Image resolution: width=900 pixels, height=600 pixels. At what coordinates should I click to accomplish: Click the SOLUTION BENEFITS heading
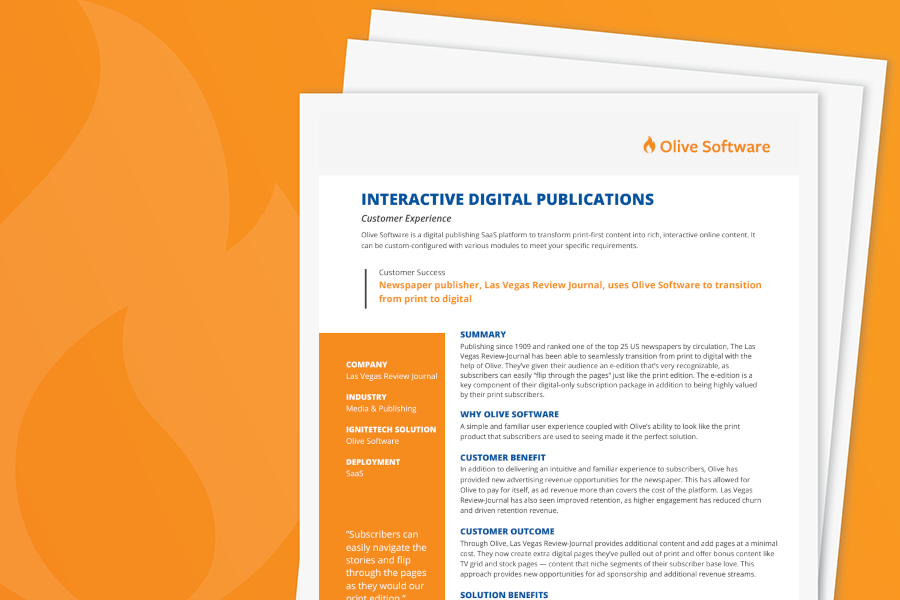point(504,595)
